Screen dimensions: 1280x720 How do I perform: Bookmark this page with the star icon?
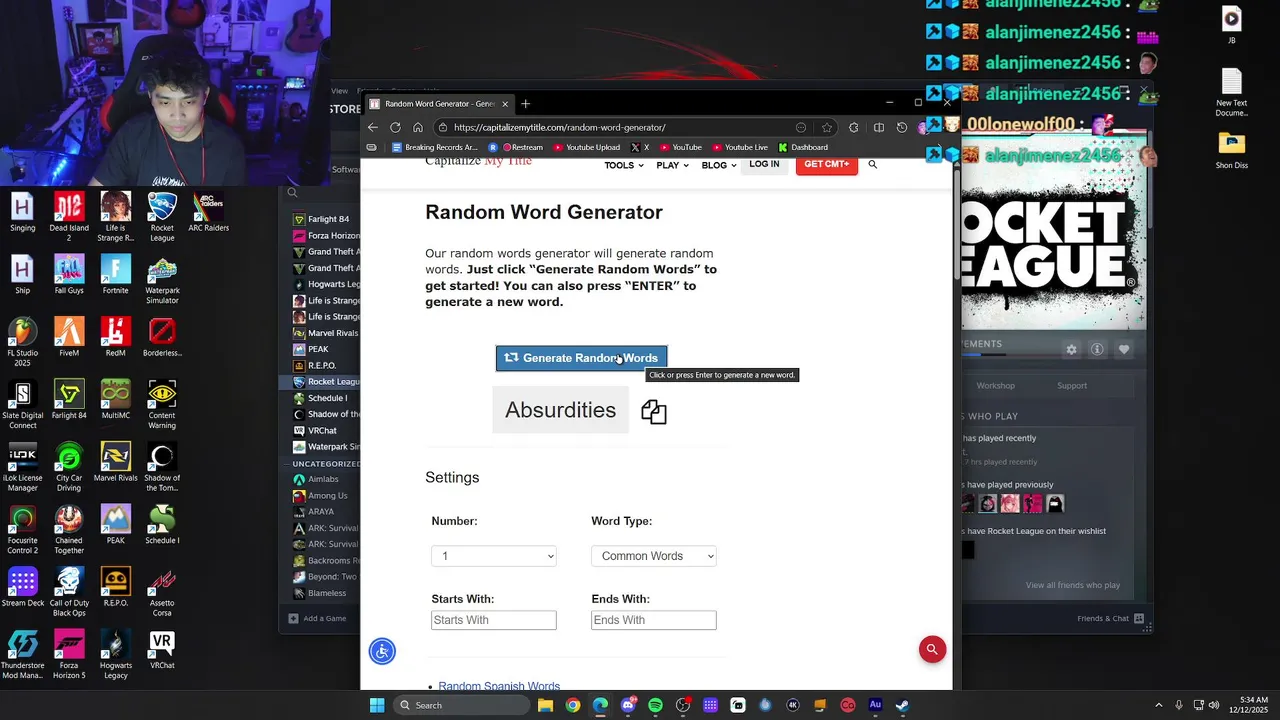pyautogui.click(x=827, y=127)
